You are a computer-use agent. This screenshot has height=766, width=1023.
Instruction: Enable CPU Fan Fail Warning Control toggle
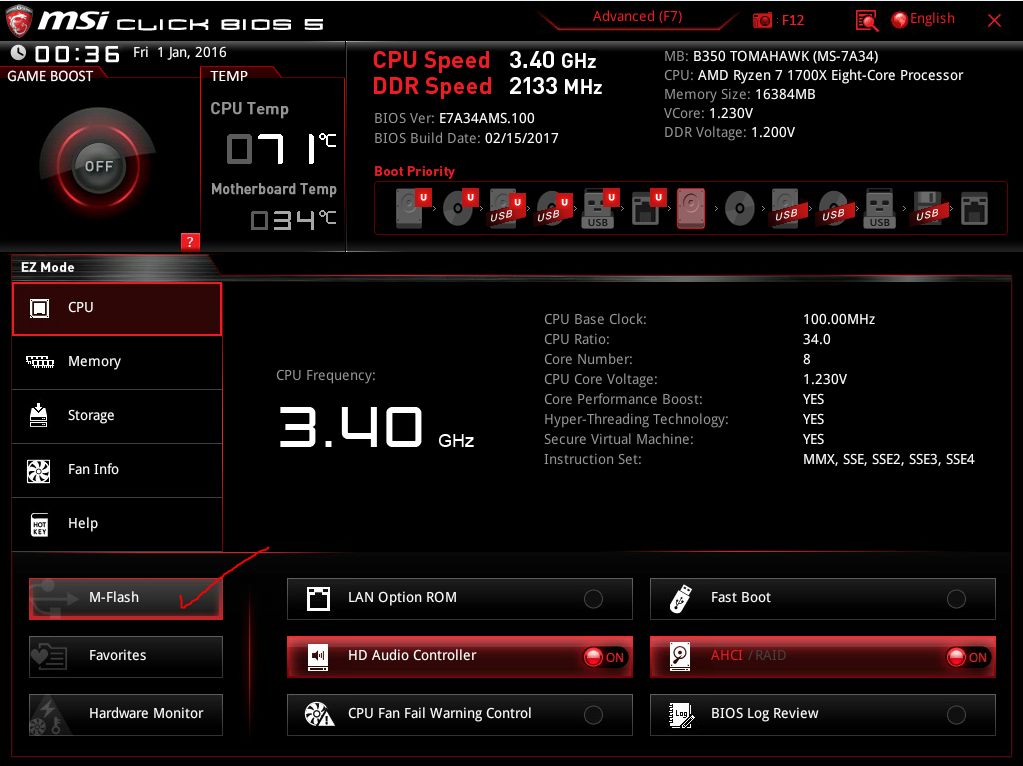click(593, 714)
